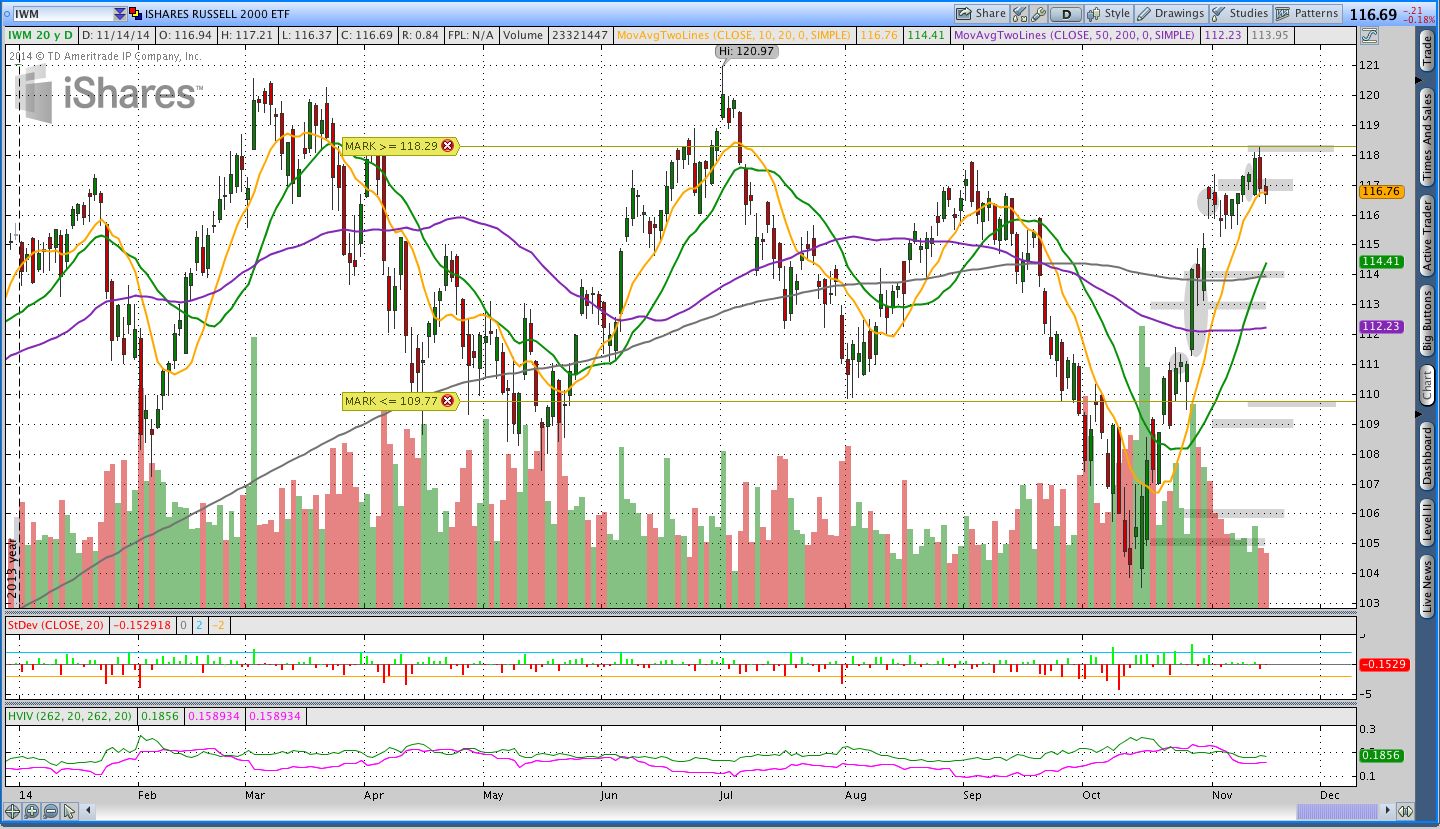Open the Big Buttons side tab
1440x829 pixels.
[1427, 320]
